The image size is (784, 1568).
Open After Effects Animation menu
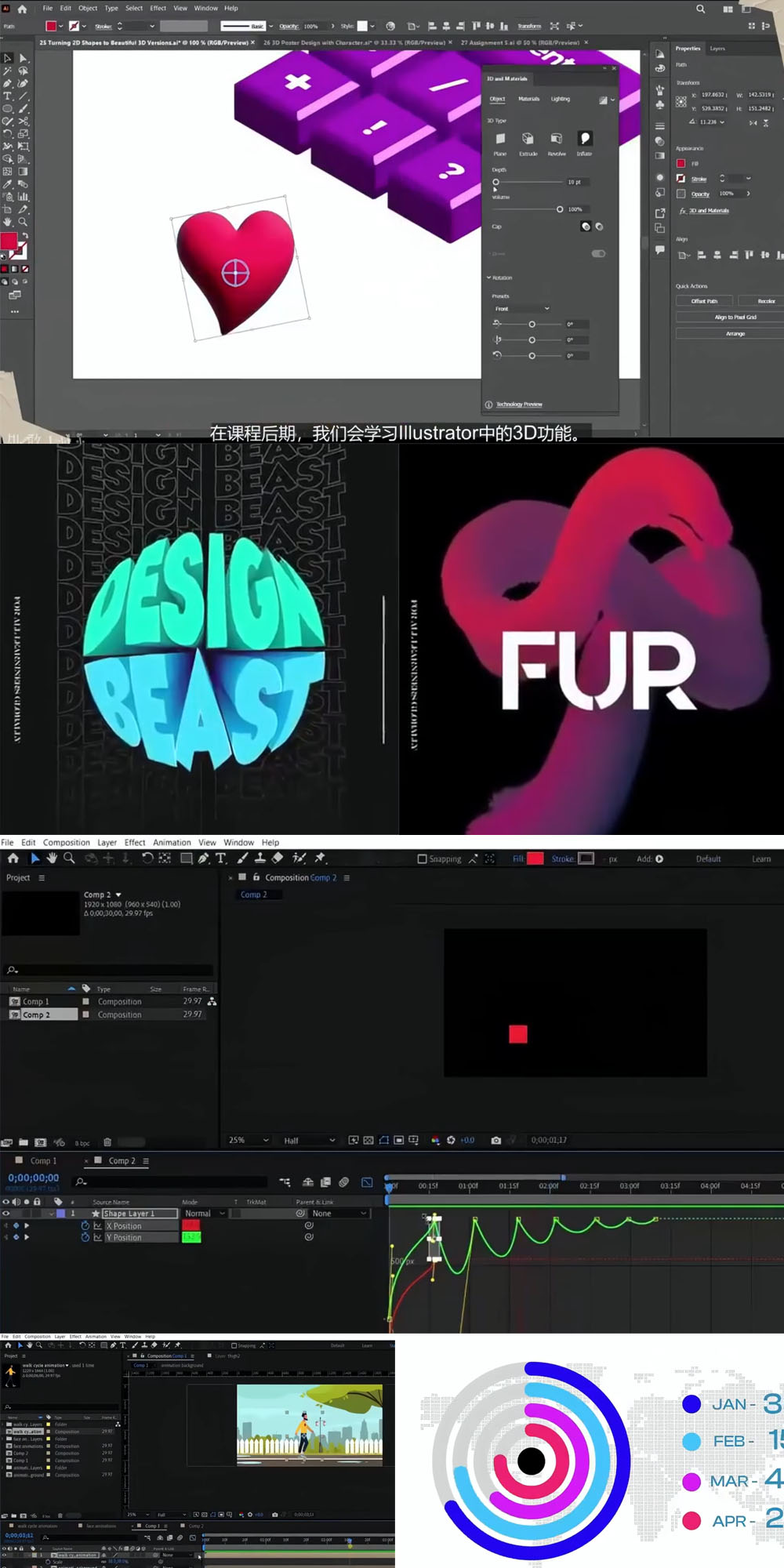[172, 843]
